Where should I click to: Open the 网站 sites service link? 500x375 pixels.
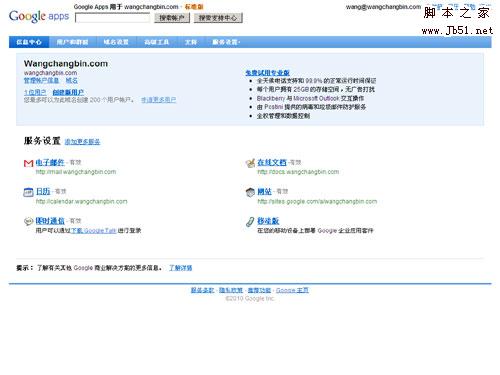pyautogui.click(x=265, y=191)
